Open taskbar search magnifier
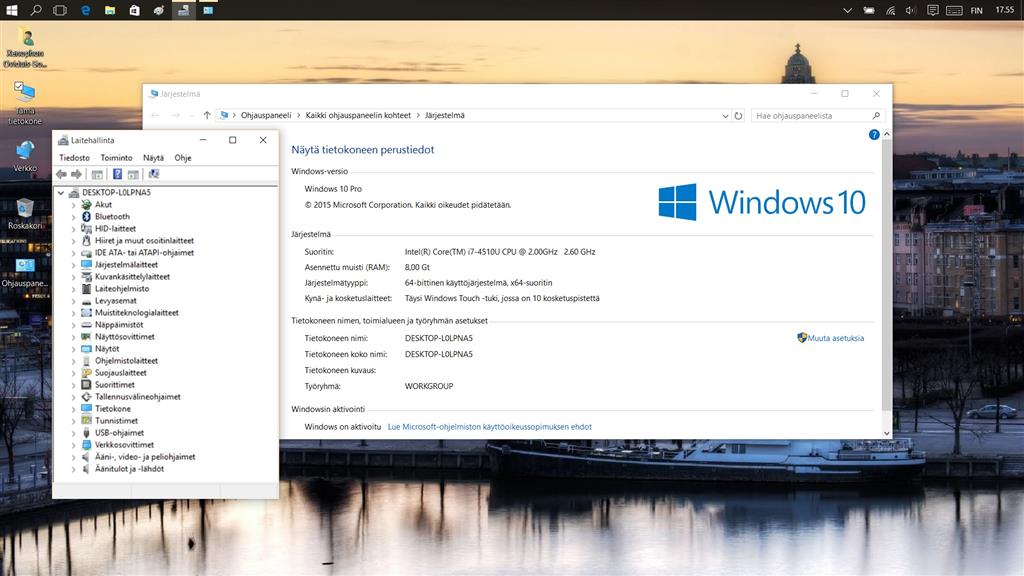The height and width of the screenshot is (576, 1024). [x=36, y=10]
